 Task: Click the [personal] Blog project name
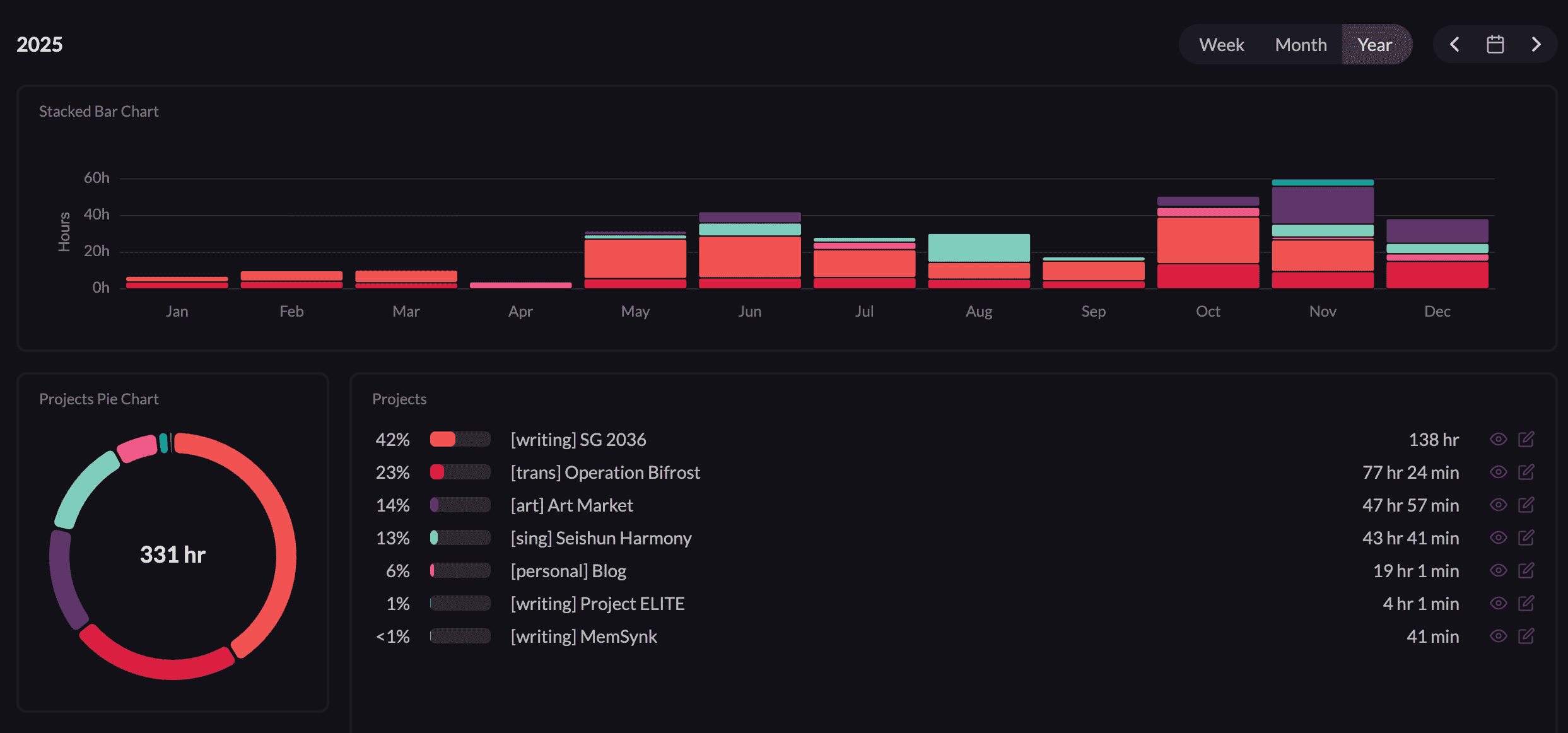point(568,570)
